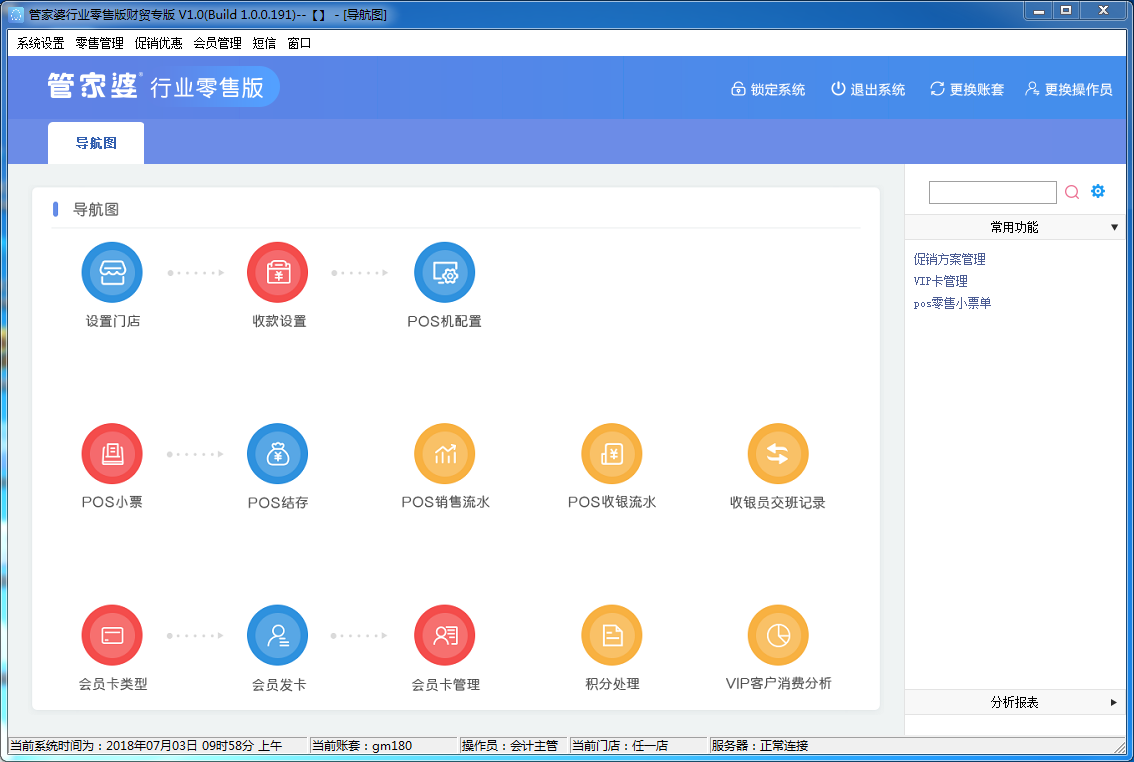Viewport: 1134px width, 762px height.
Task: Open the 促销方案管理 shortcut link
Action: pos(949,259)
